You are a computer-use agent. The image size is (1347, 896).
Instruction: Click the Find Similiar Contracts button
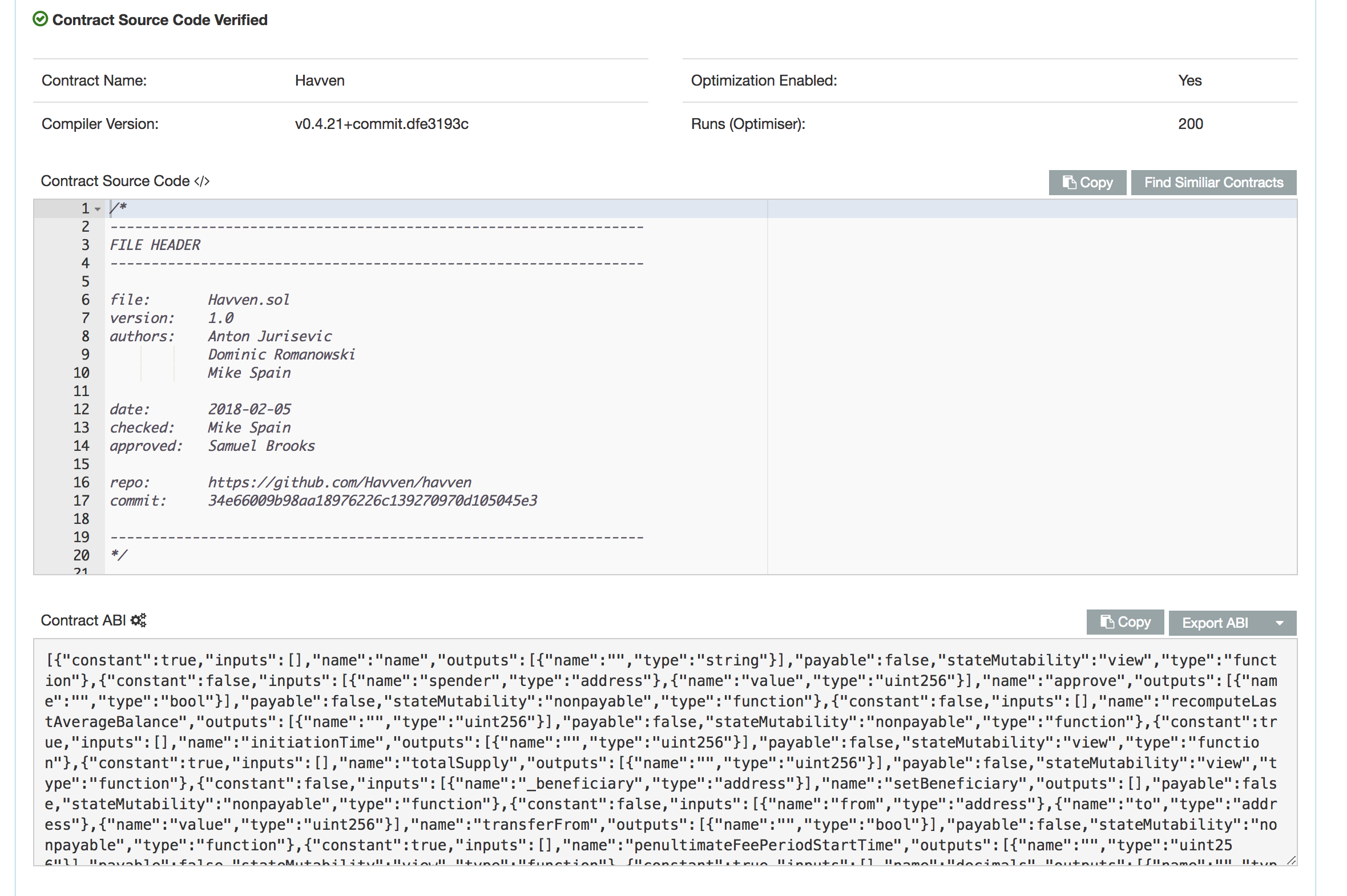point(1213,182)
